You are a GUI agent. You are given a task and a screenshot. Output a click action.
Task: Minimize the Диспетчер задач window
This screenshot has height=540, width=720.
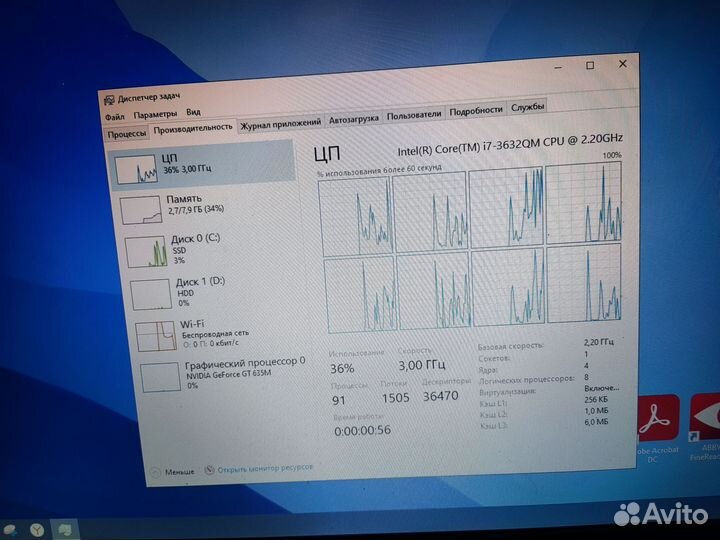558,68
